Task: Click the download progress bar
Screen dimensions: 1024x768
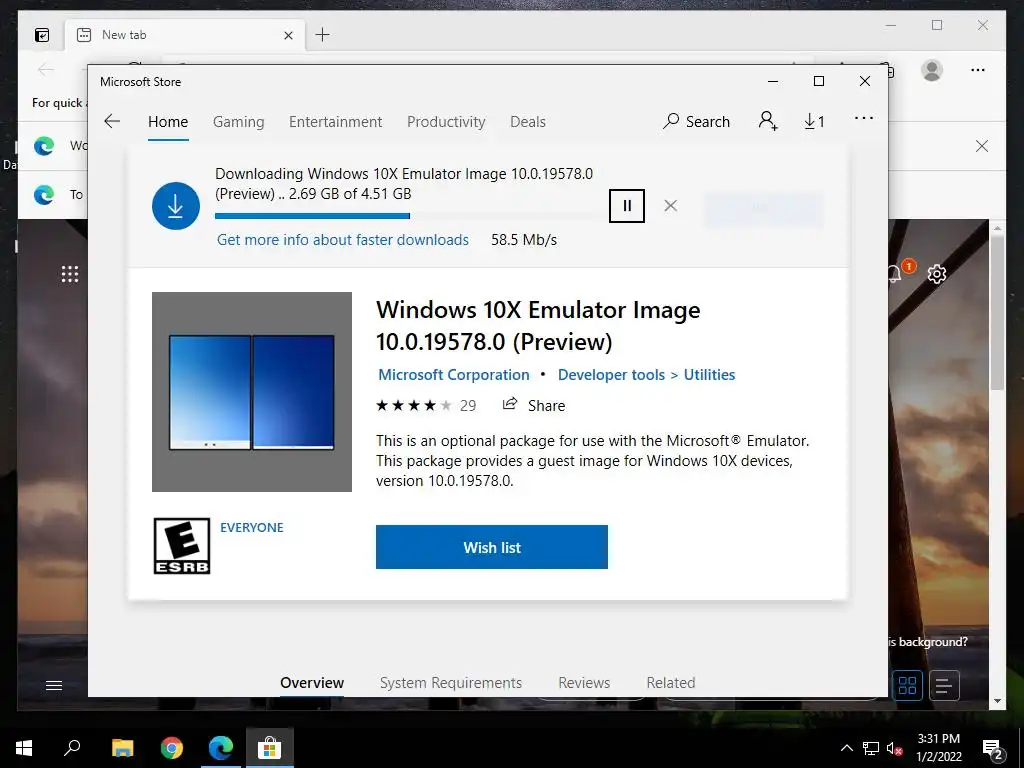Action: 405,216
